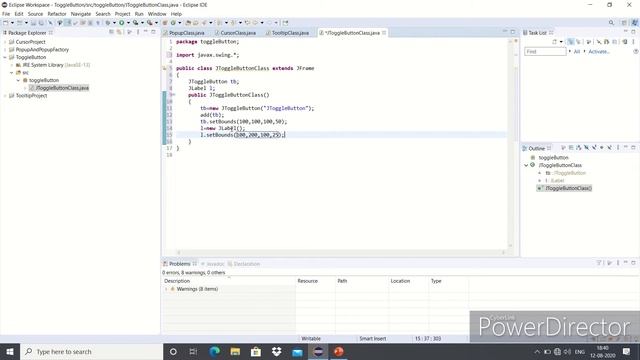This screenshot has width=640, height=360.
Task: Maximize the editor area
Action: (x=513, y=32)
